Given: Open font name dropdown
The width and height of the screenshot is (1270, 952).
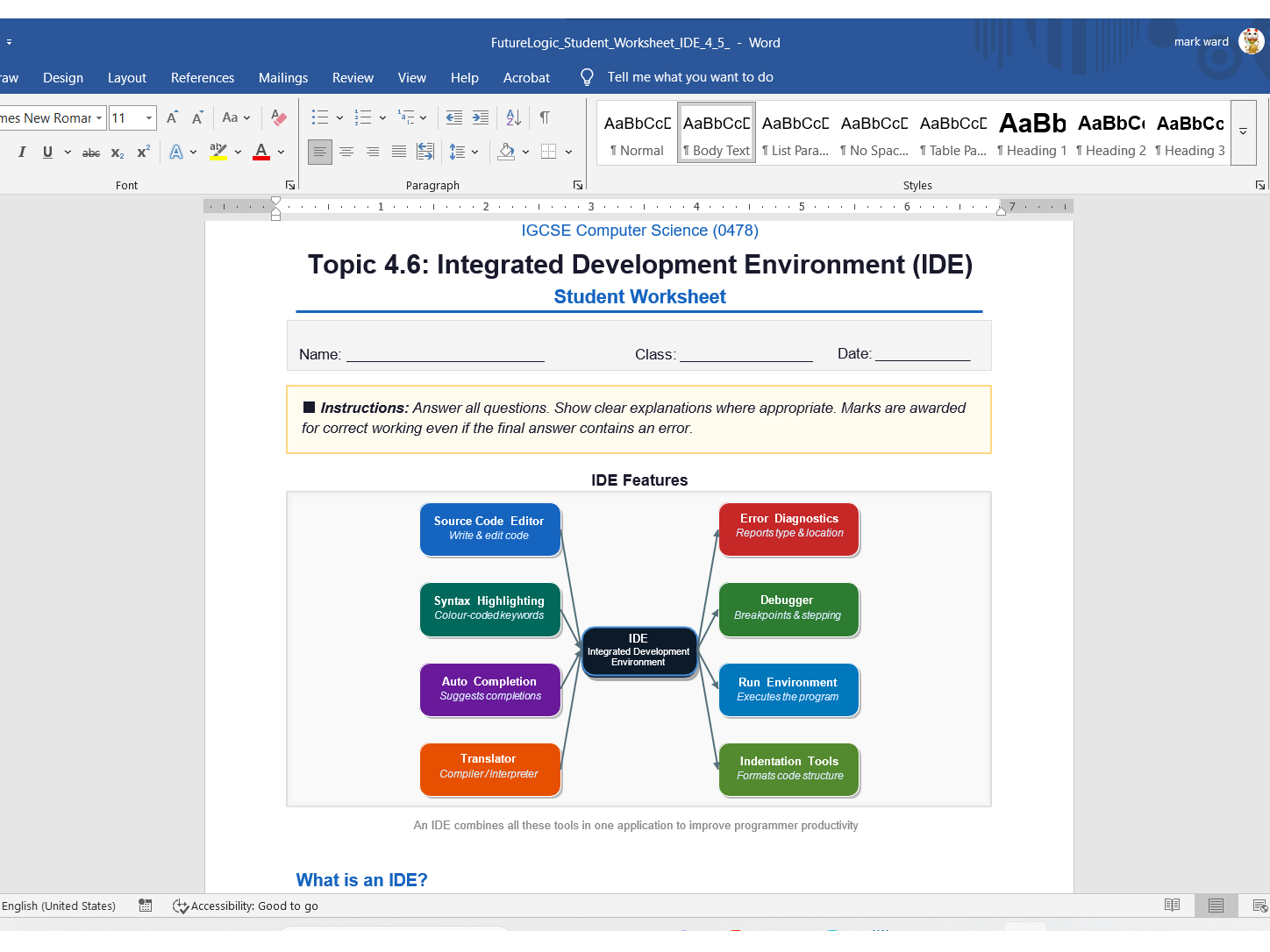Looking at the screenshot, I should (x=99, y=117).
